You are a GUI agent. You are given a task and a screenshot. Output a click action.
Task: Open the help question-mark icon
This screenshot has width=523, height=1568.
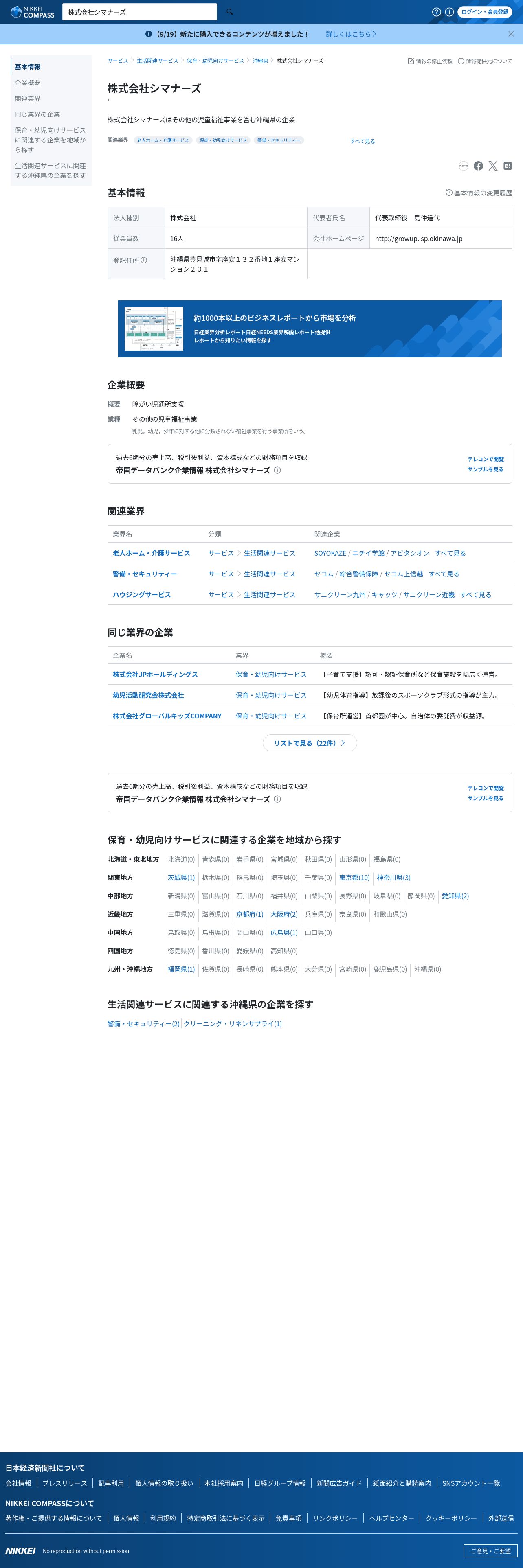[x=436, y=11]
